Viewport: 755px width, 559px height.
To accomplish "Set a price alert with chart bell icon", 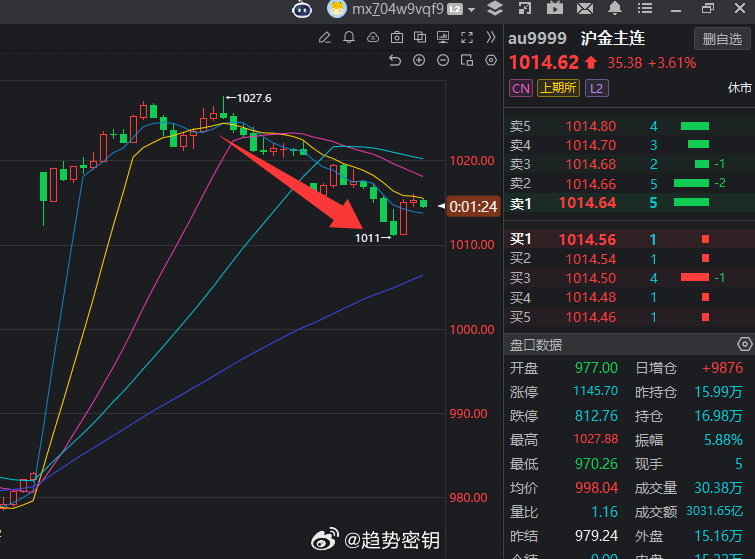I will [x=349, y=38].
